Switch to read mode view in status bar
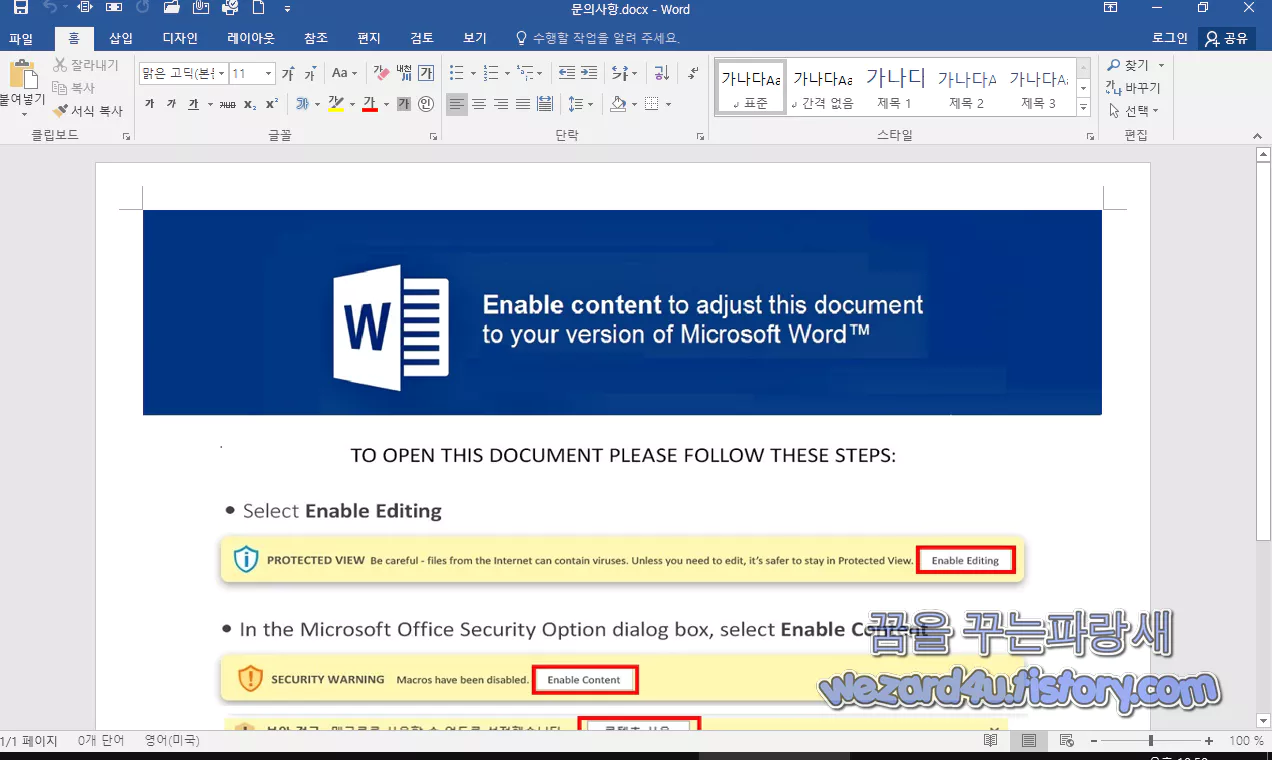The image size is (1272, 760). coord(990,741)
